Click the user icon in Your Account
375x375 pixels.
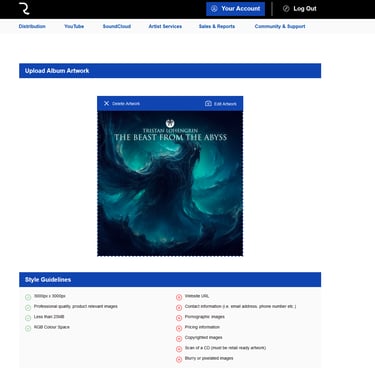(x=214, y=9)
